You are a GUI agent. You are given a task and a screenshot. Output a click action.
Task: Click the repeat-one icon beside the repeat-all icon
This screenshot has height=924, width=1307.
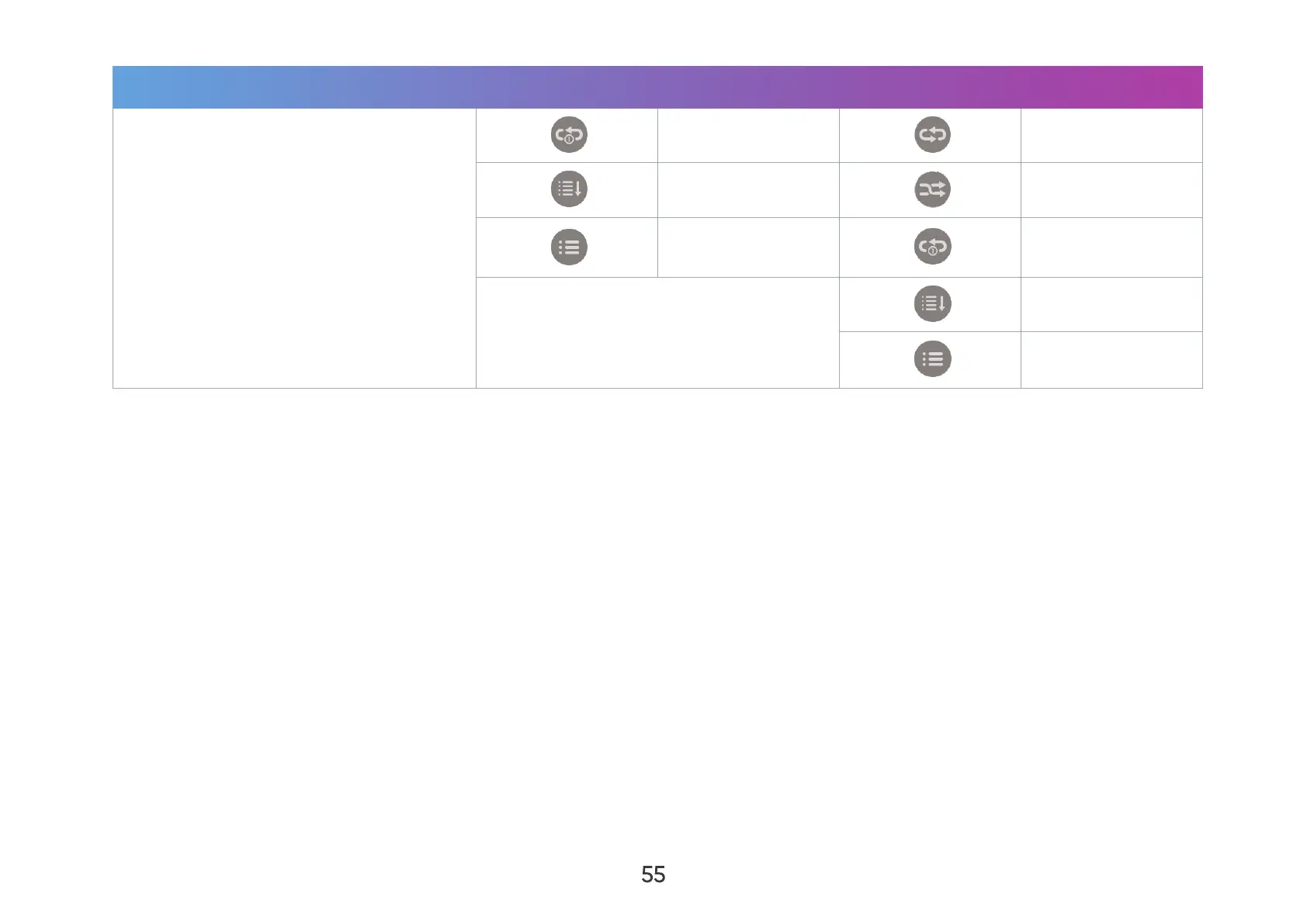pyautogui.click(x=569, y=135)
